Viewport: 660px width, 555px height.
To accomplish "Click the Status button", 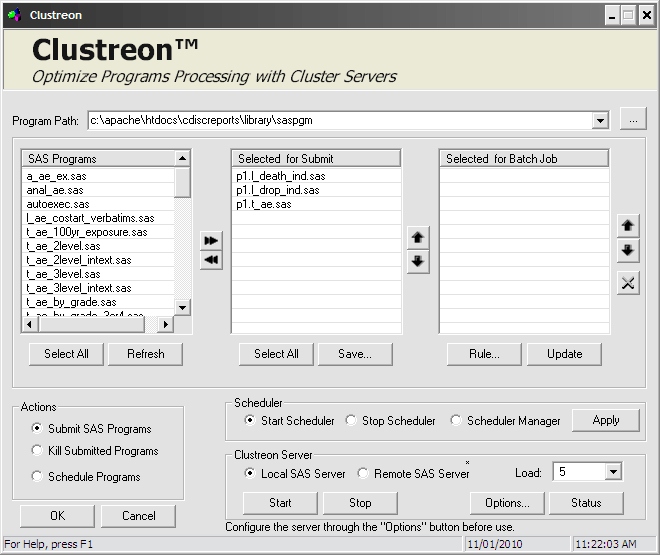I will [586, 503].
